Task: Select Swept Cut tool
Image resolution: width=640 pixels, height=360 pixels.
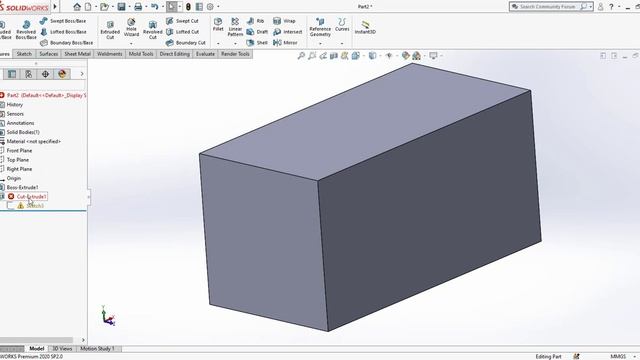Action: point(182,21)
